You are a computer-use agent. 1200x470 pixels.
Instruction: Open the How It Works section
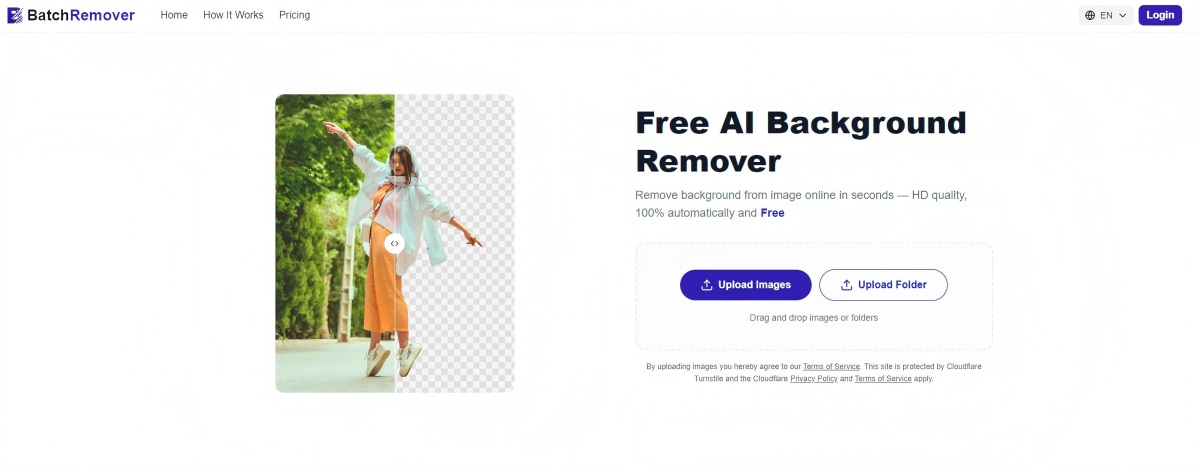pyautogui.click(x=233, y=15)
